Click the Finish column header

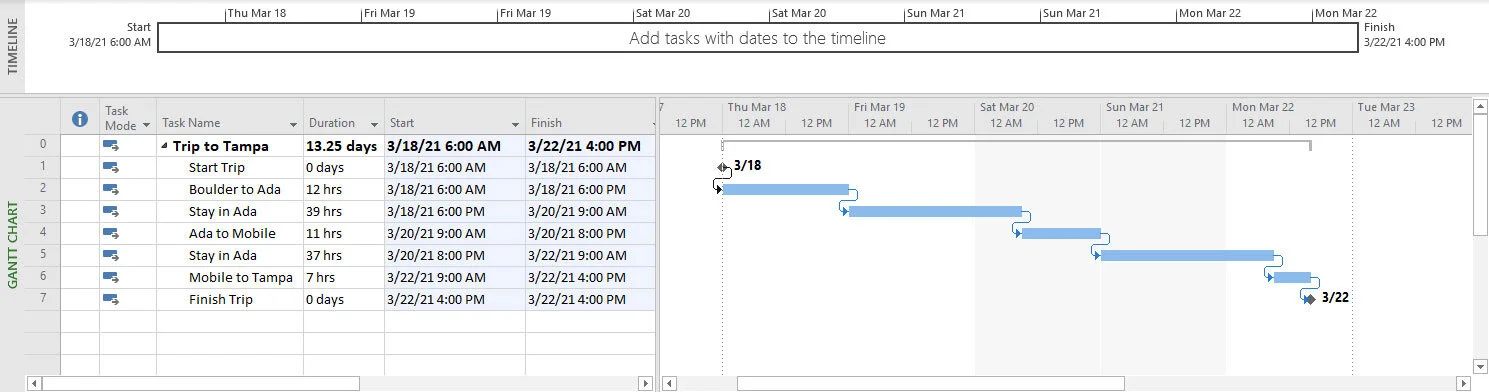(590, 117)
